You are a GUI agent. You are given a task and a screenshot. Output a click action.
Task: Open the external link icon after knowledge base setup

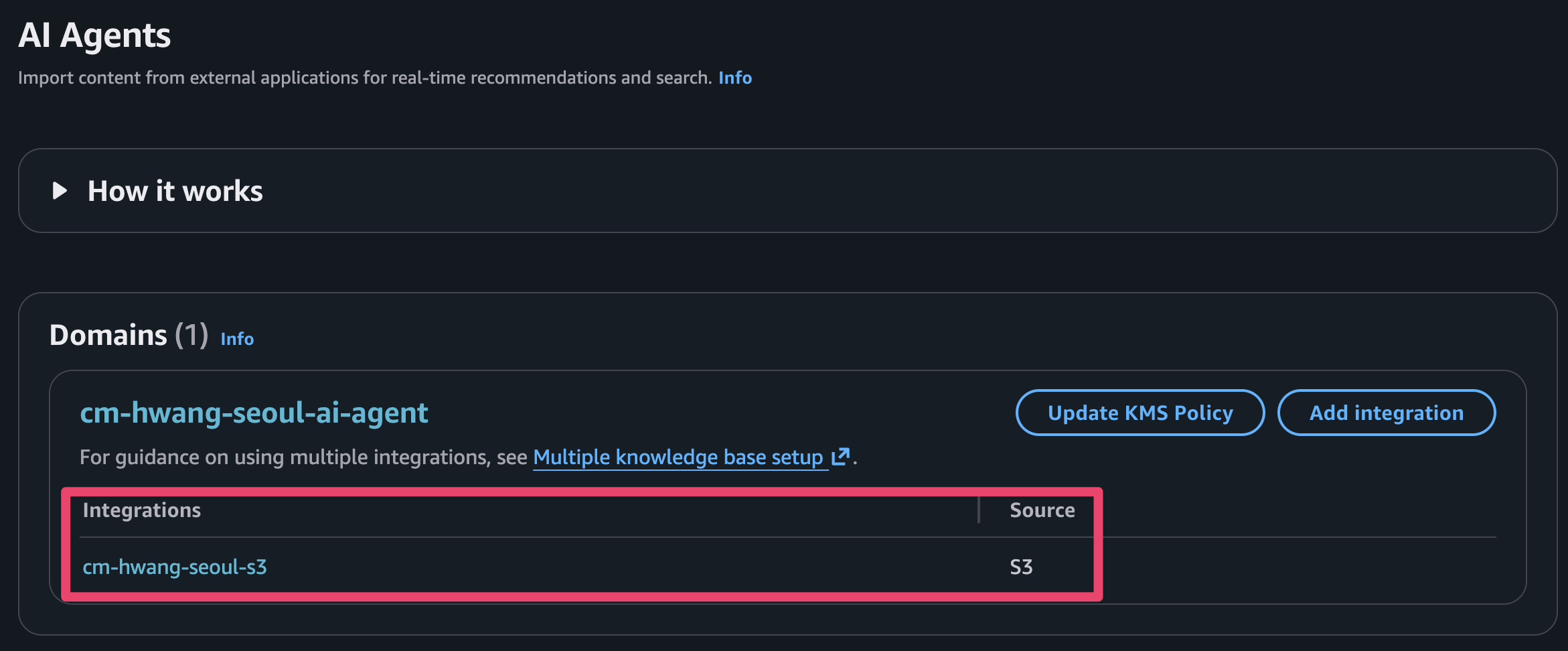point(840,457)
